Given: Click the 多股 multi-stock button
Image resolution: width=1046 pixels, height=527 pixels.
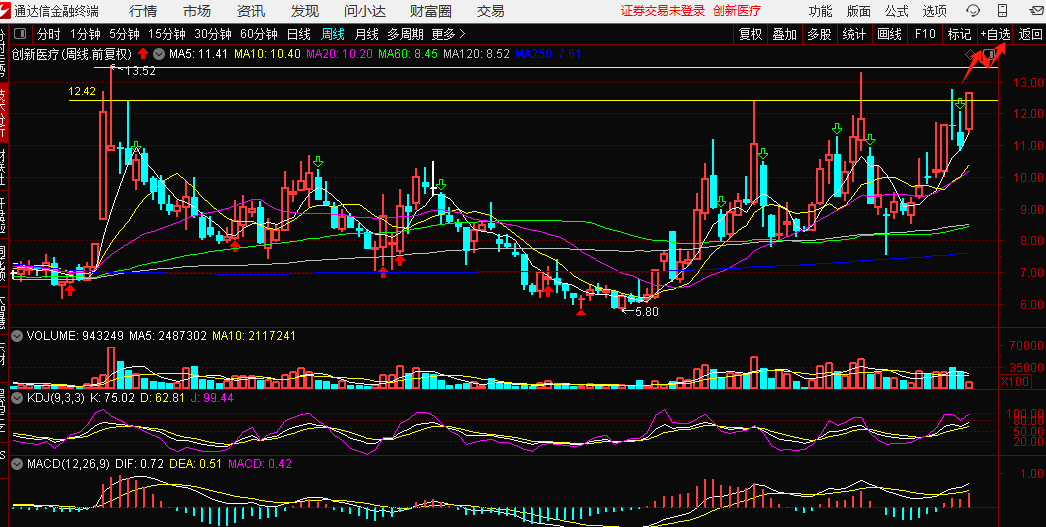Looking at the screenshot, I should pos(819,35).
